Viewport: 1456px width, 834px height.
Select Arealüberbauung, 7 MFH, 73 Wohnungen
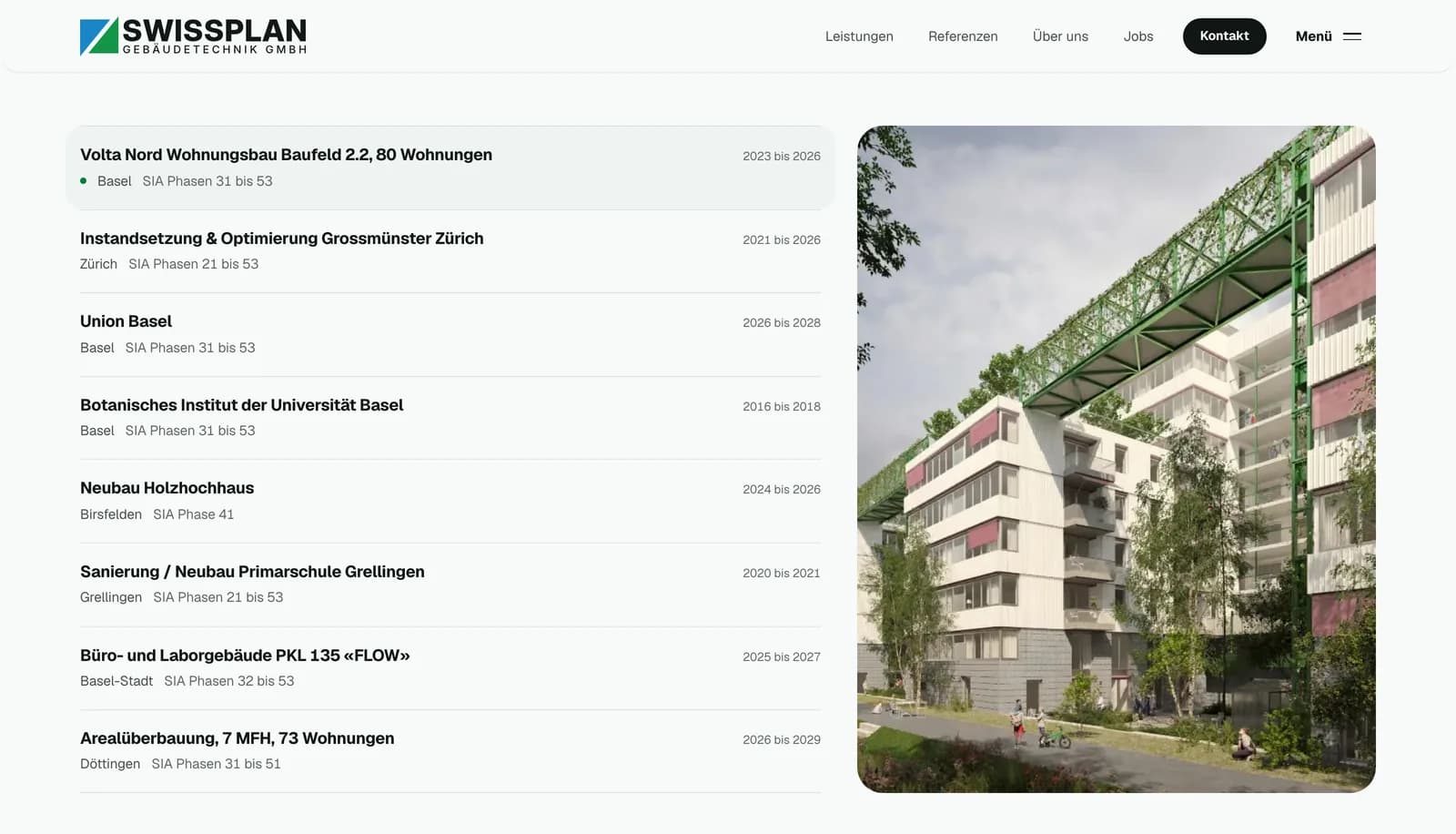tap(450, 751)
